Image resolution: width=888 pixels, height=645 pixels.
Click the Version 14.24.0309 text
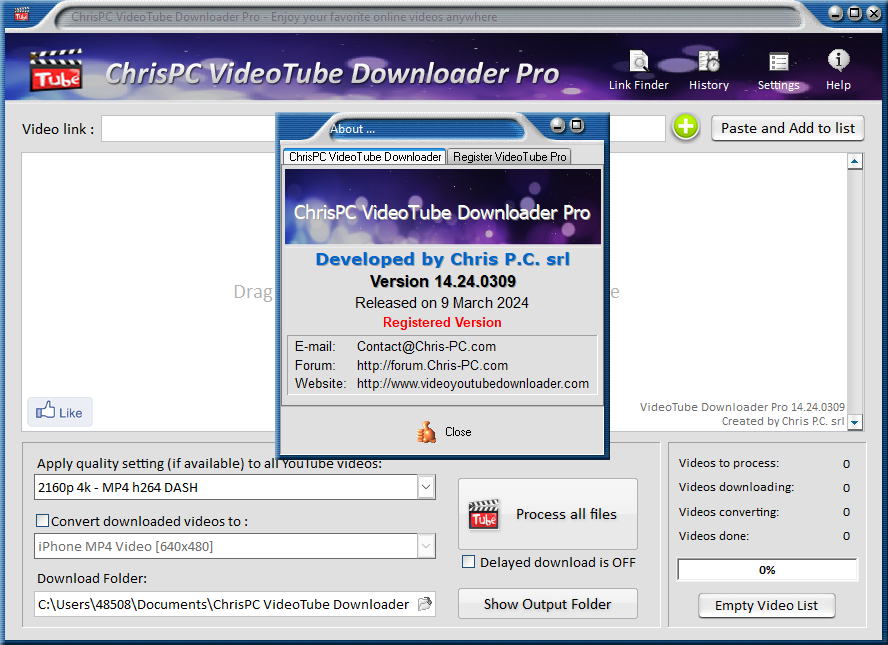[443, 281]
